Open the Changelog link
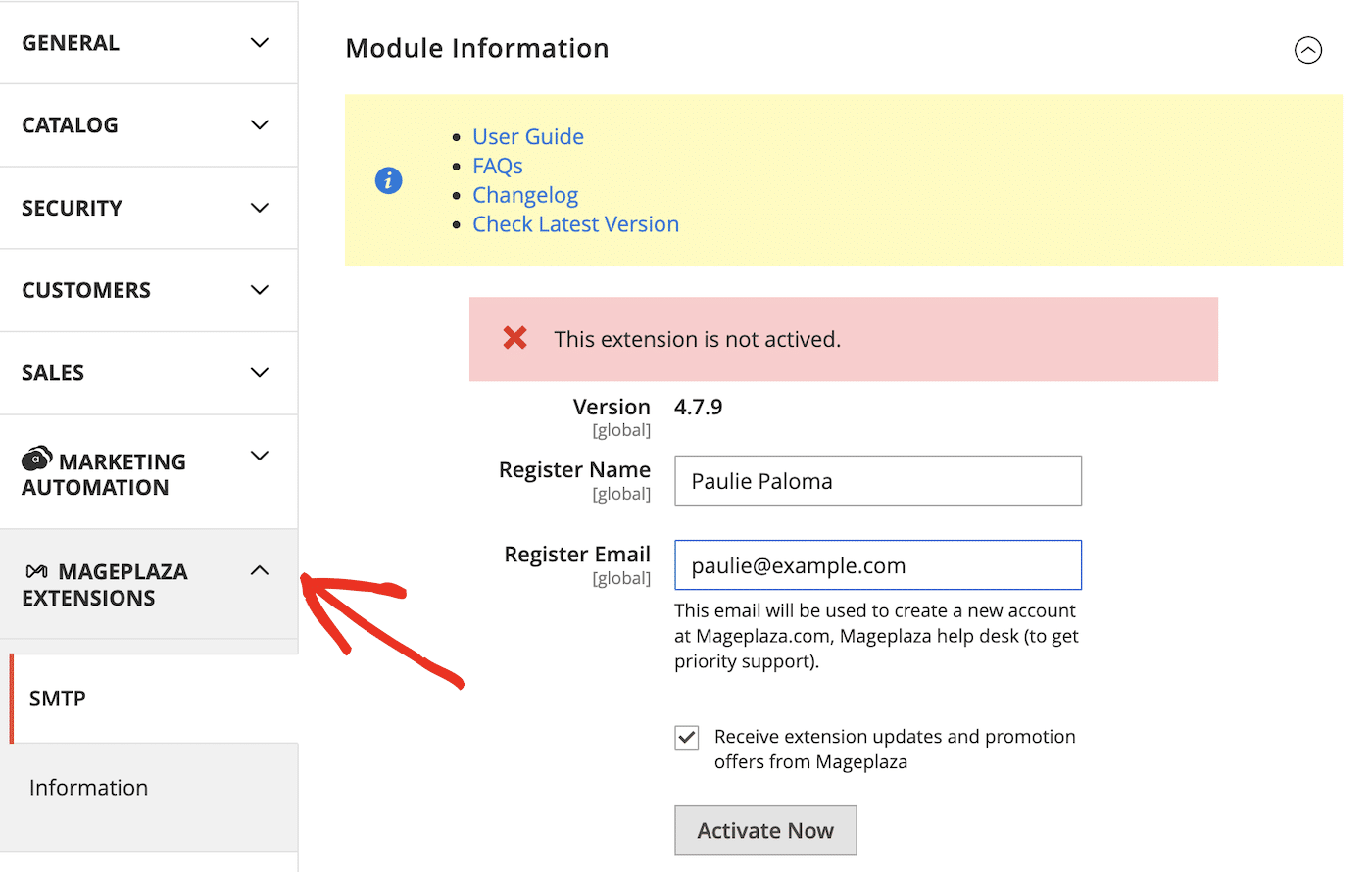 click(x=525, y=195)
